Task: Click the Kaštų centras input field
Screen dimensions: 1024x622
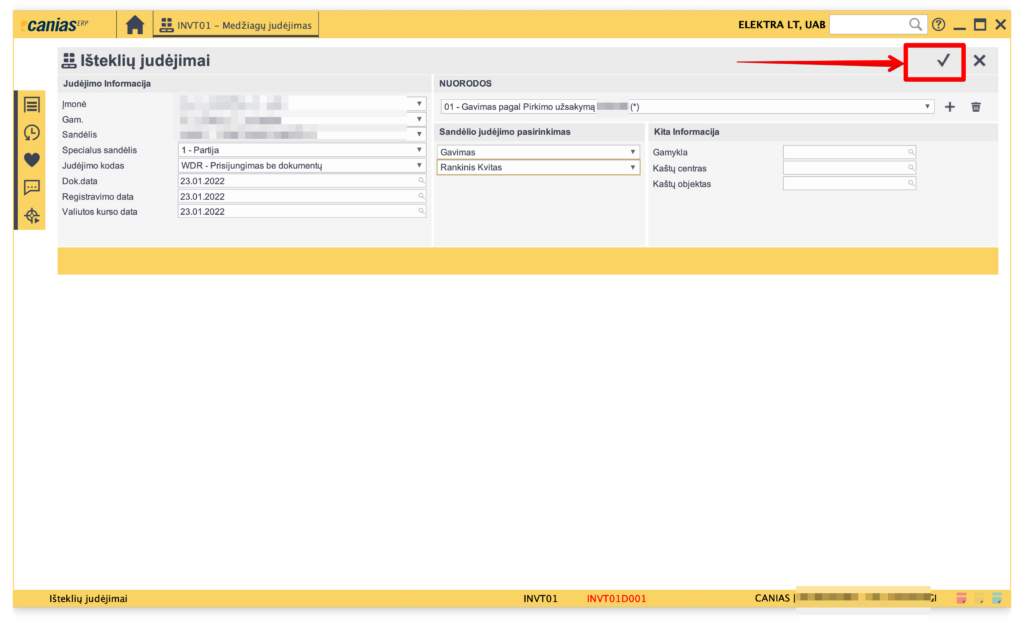Action: [x=848, y=168]
